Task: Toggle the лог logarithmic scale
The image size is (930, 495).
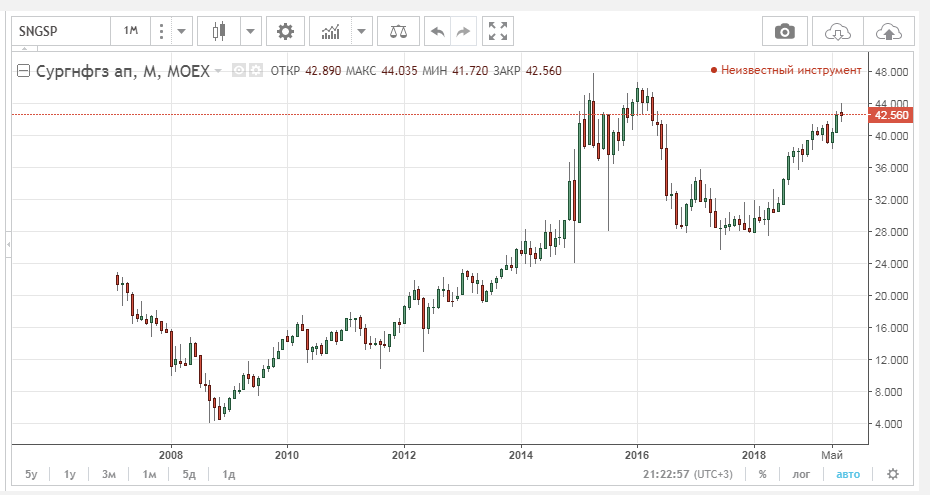Action: pos(801,474)
